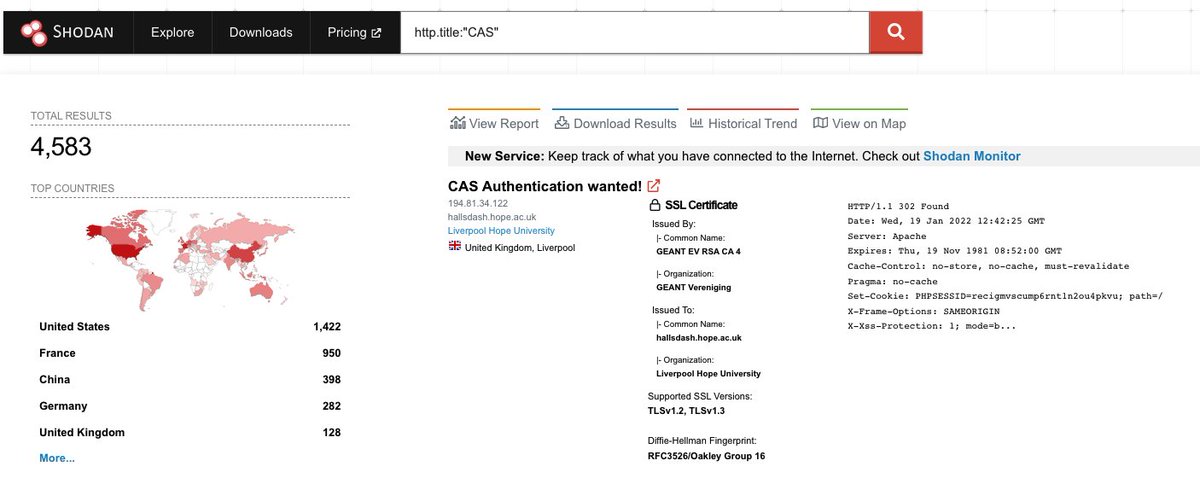Screen dimensions: 1200x484
Task: Open the Explore menu
Action: click(172, 32)
